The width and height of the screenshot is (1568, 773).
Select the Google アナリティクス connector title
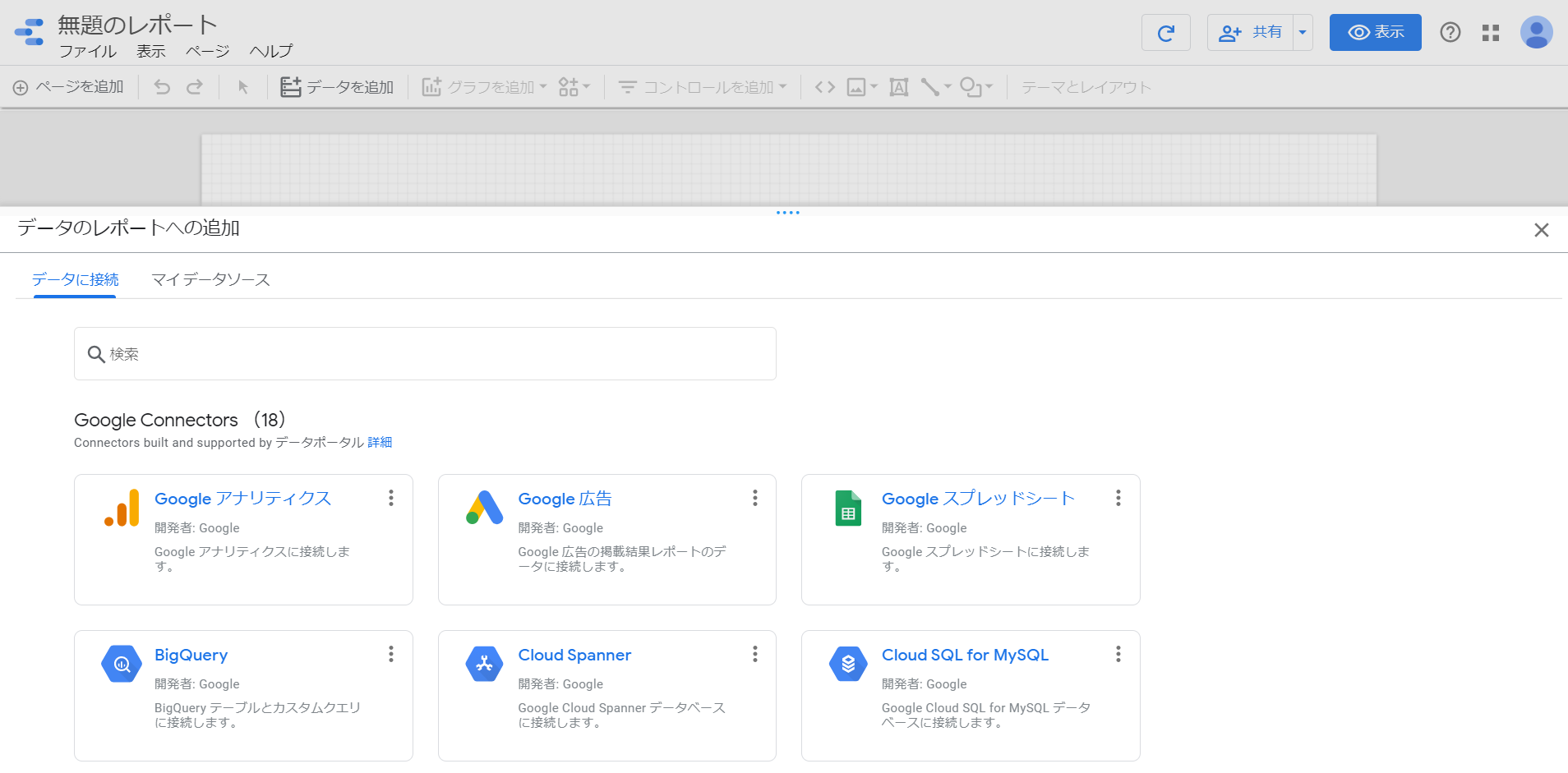point(243,499)
